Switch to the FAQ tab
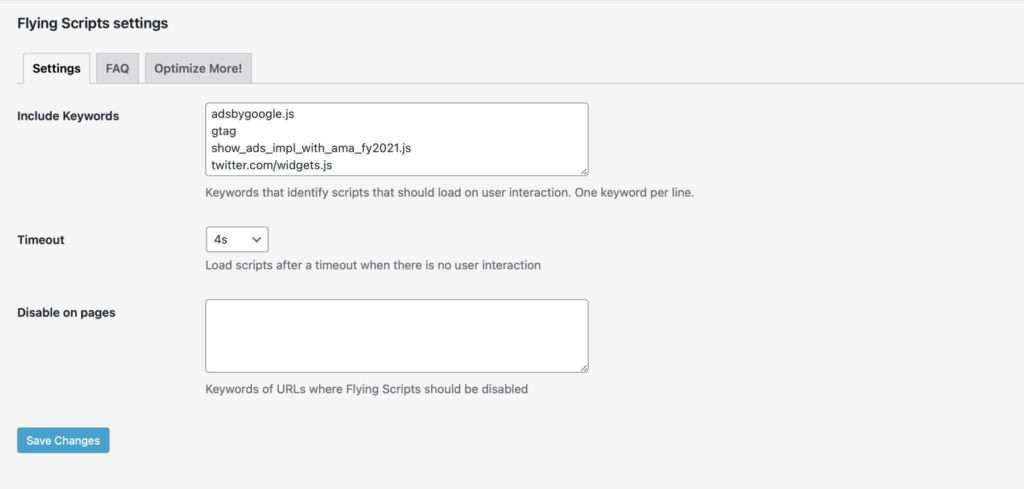This screenshot has width=1024, height=489. pos(117,68)
